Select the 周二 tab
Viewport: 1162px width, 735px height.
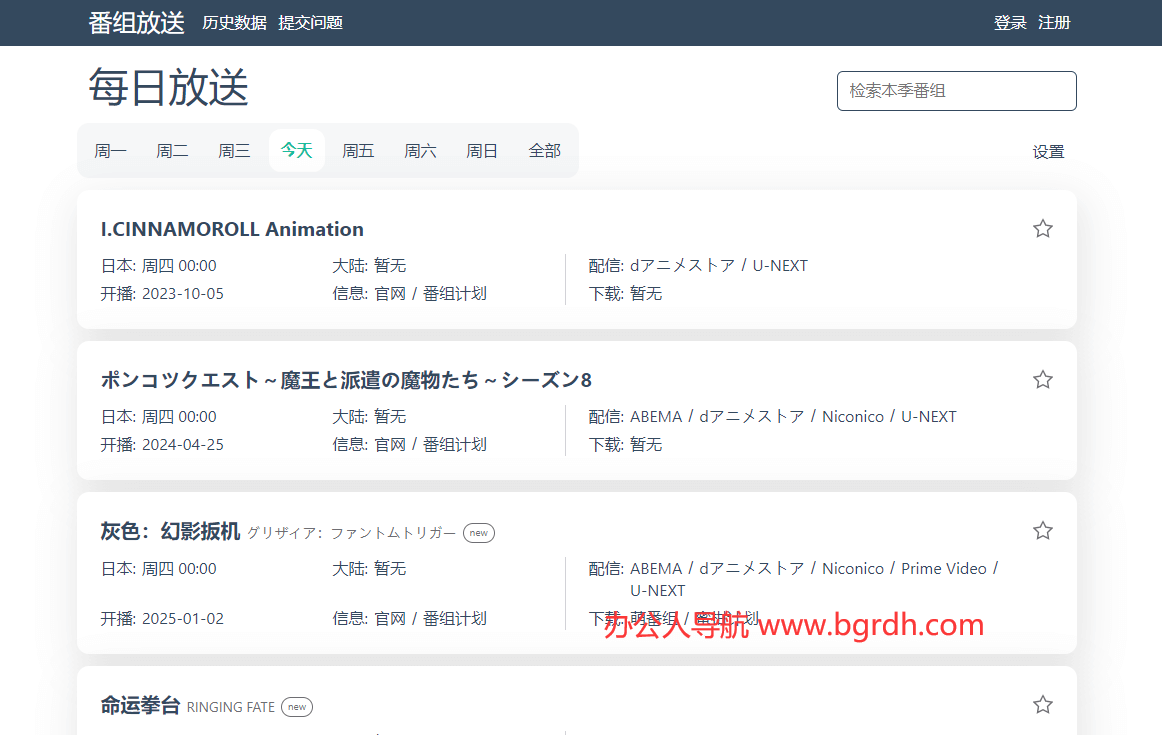click(172, 151)
